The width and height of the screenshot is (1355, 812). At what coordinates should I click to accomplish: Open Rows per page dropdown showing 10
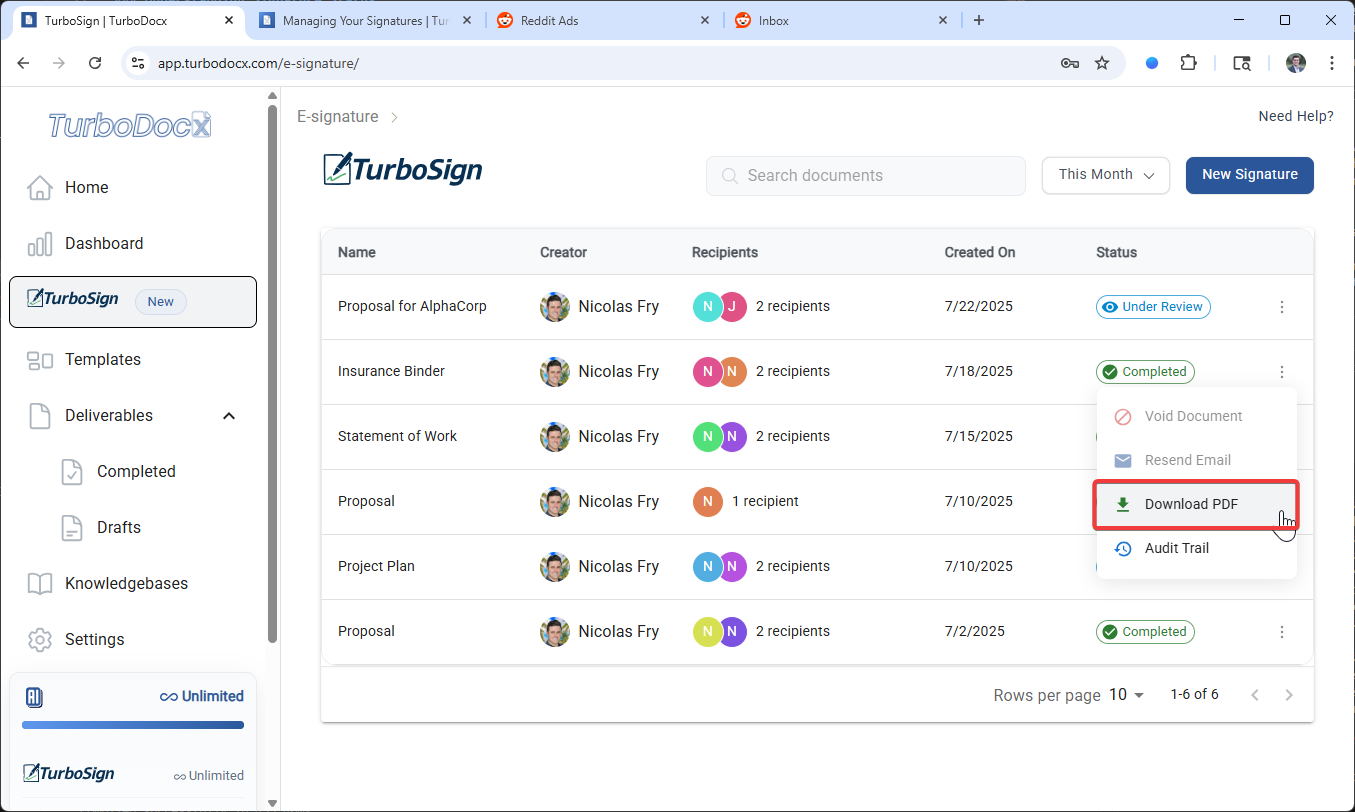click(1126, 695)
